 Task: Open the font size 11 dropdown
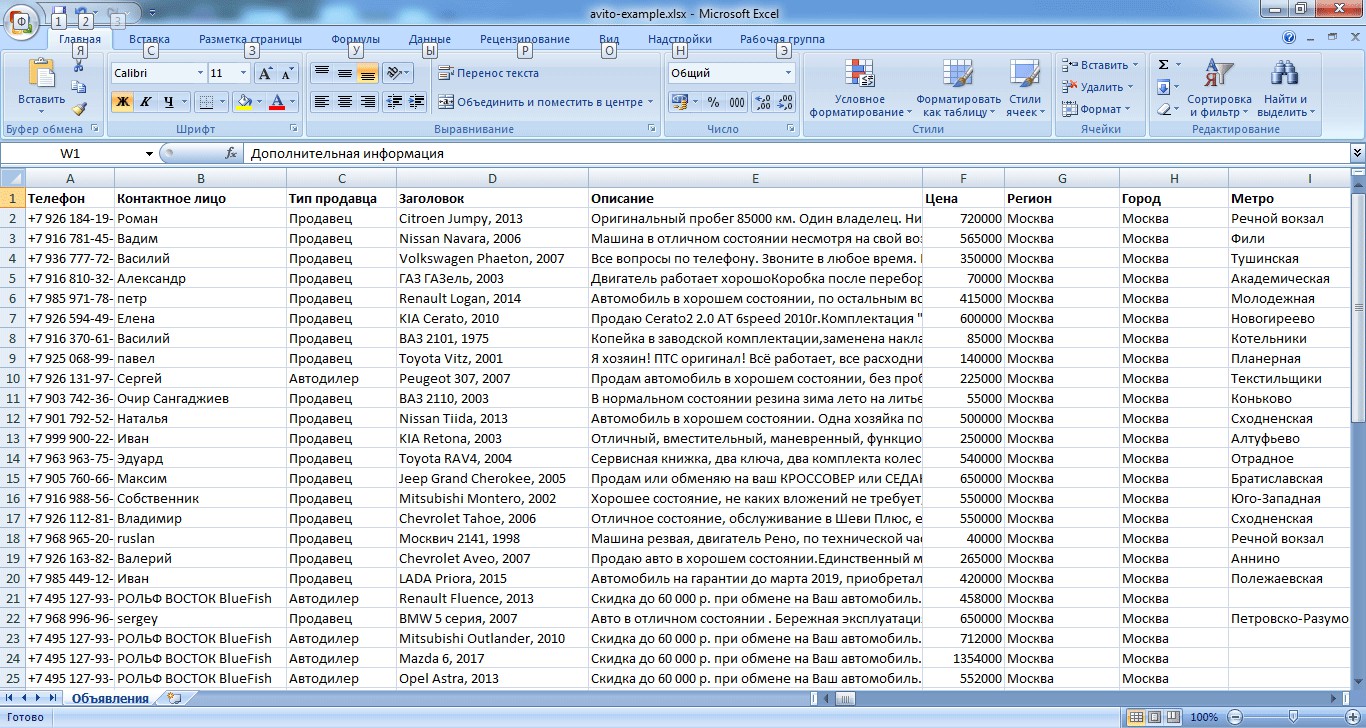coord(243,73)
